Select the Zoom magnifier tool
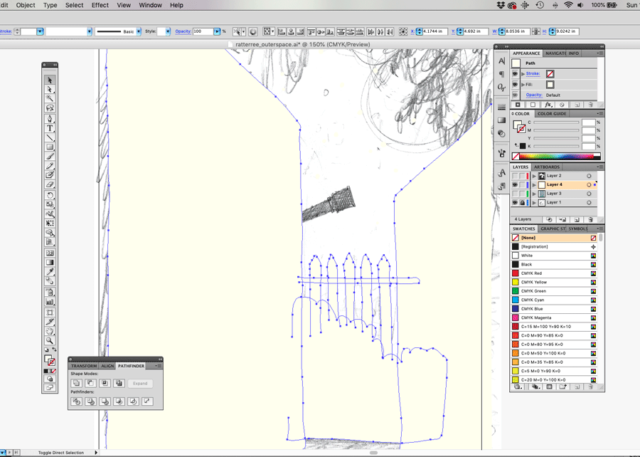Viewport: 640px width, 457px height. (50, 340)
